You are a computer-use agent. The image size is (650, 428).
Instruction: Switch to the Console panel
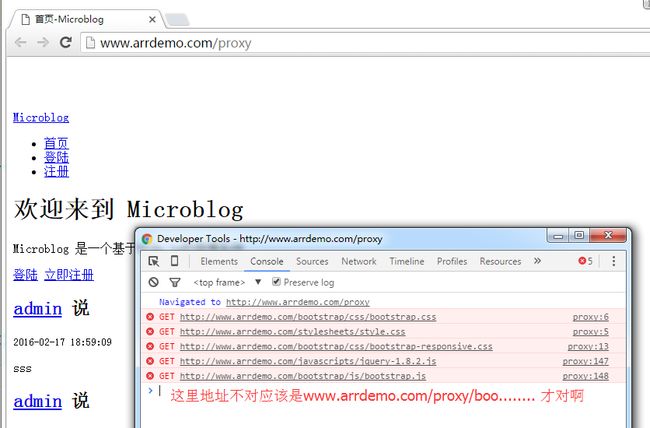tap(267, 261)
